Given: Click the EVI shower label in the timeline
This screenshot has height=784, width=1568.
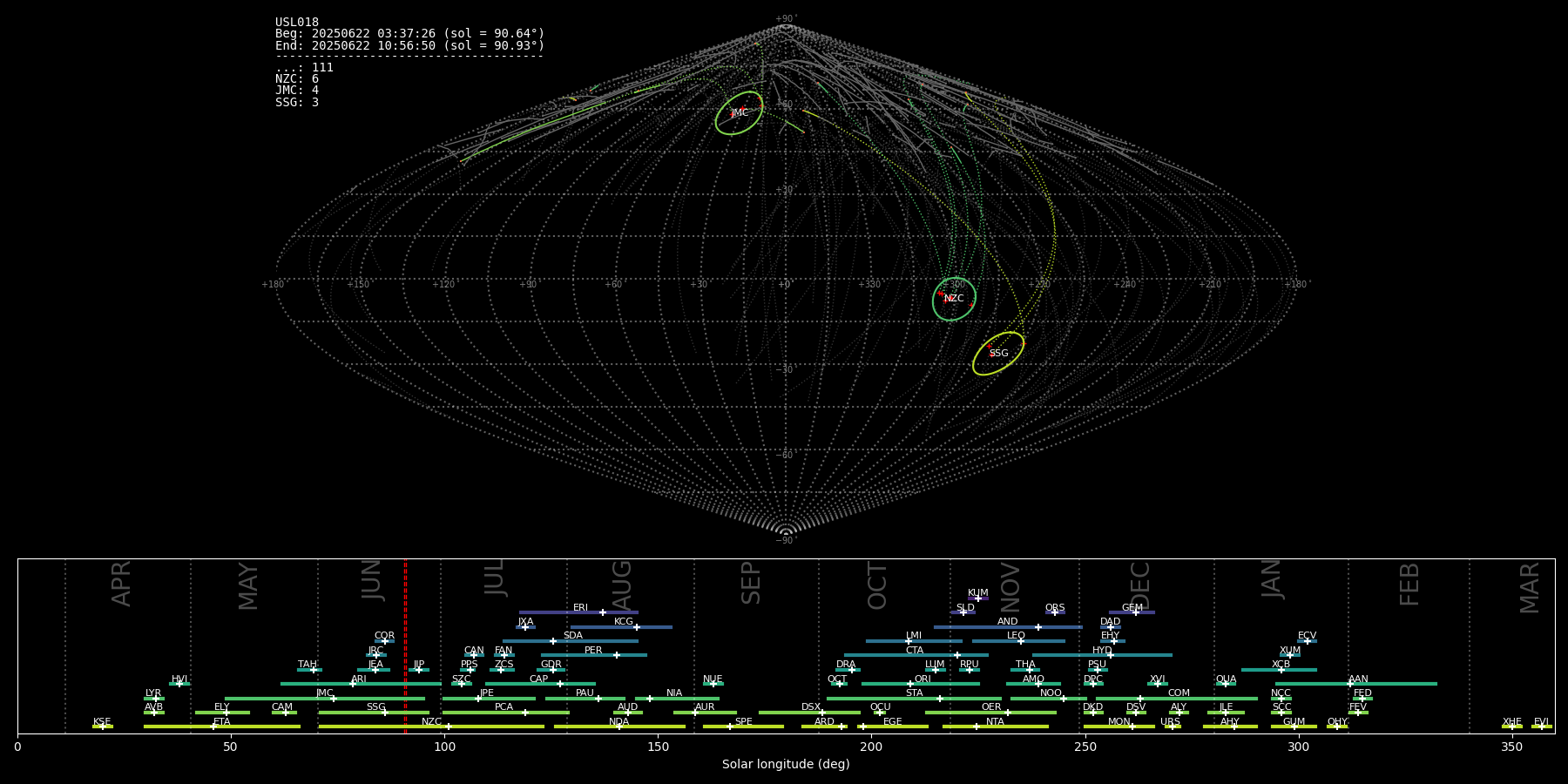Looking at the screenshot, I should click(1541, 722).
